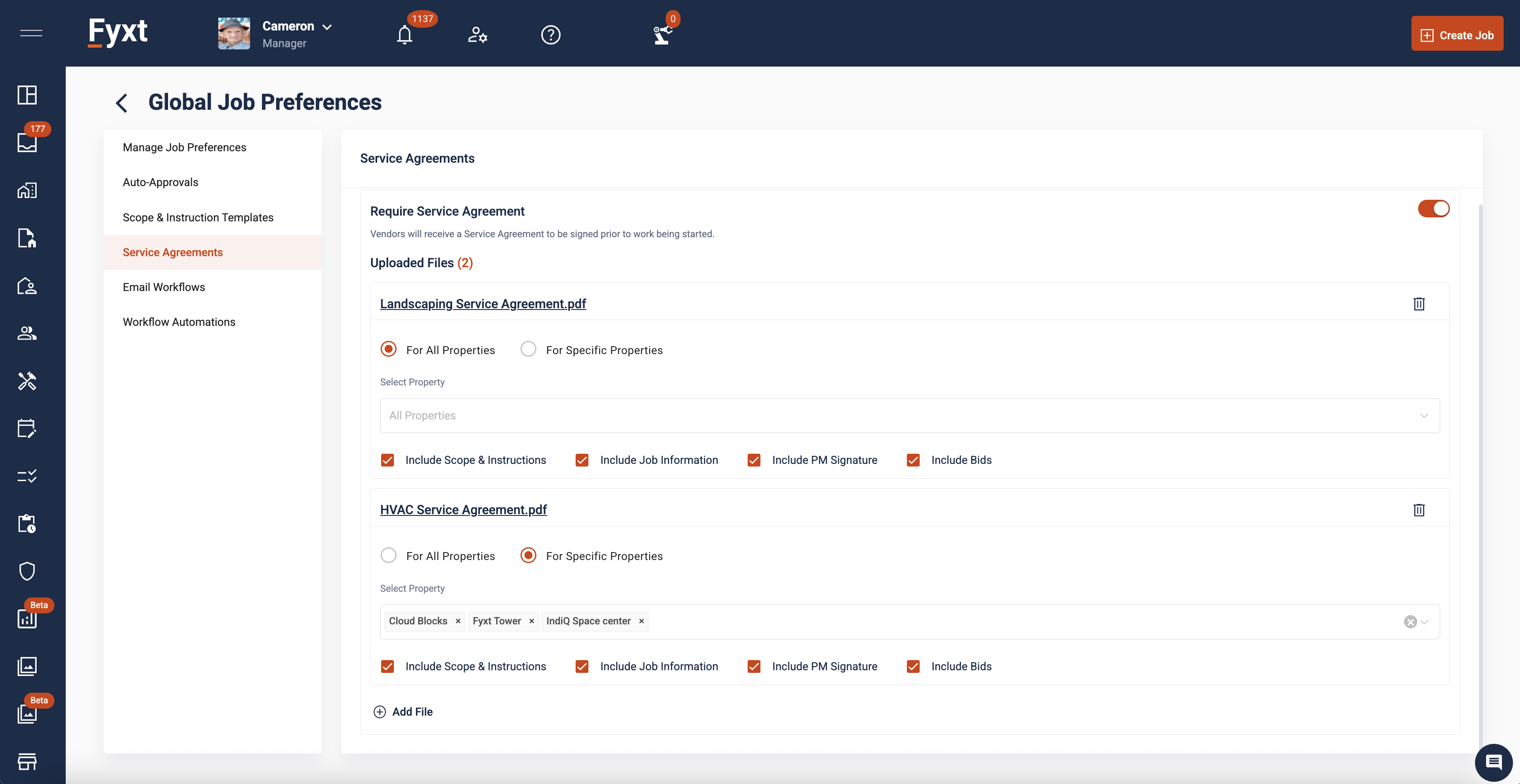Open the chat support bubble
Screen dimensions: 1520x784
[1494, 762]
